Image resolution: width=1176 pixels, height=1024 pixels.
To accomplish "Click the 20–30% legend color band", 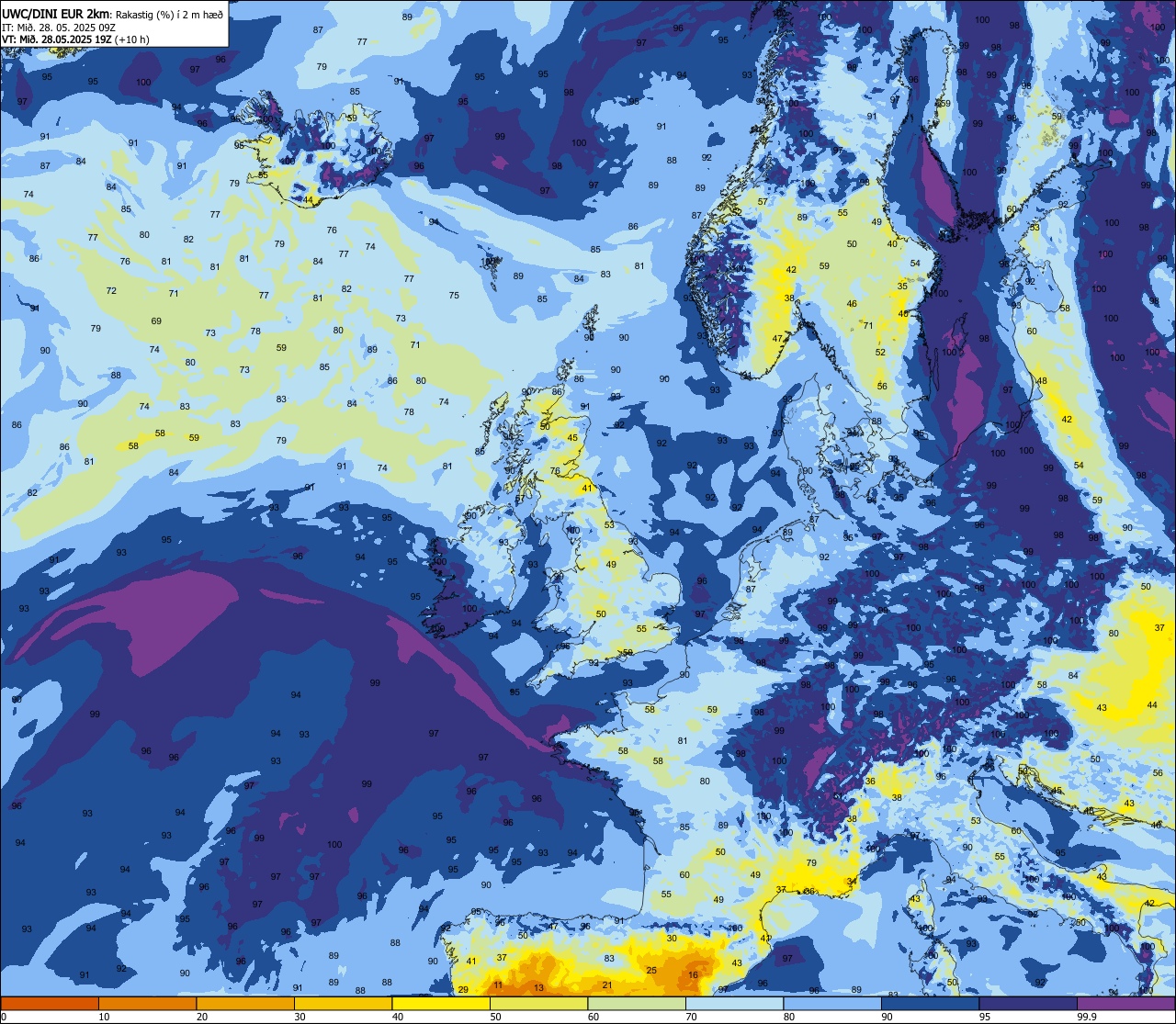I will 245,1003.
